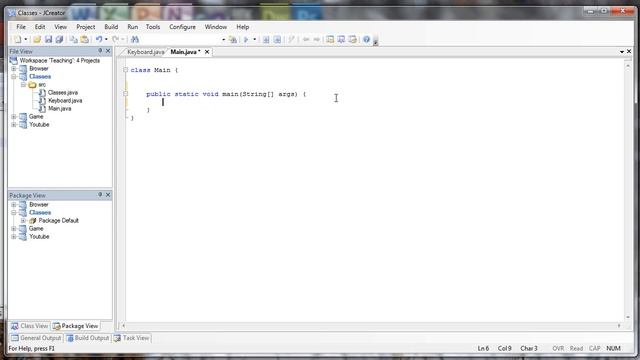Collapse the src folder in File View
The image size is (640, 360).
pyautogui.click(x=24, y=84)
